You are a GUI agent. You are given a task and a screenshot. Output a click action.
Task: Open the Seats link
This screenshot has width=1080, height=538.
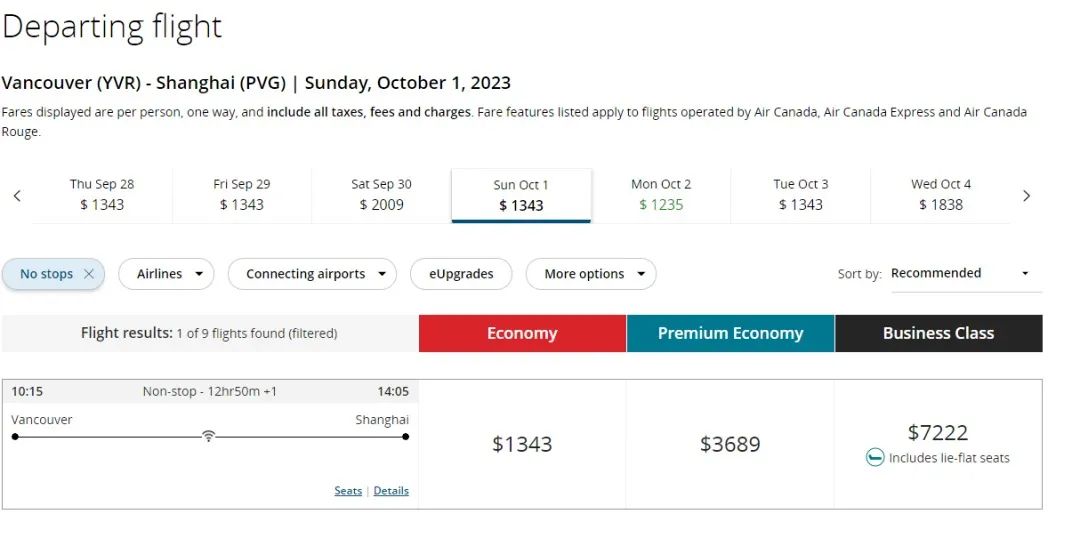pos(348,491)
